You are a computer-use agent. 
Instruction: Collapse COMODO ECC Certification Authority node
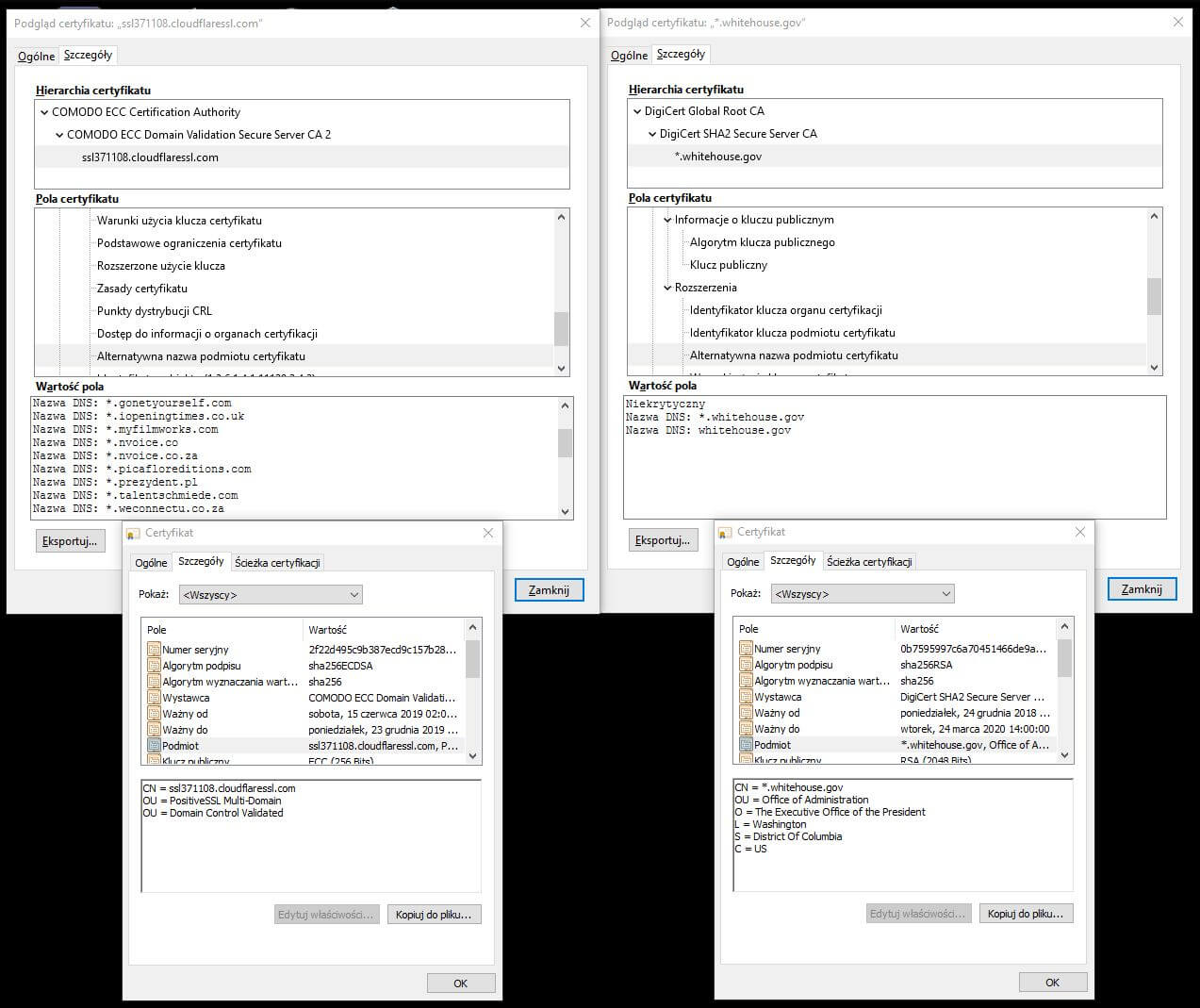tap(44, 112)
